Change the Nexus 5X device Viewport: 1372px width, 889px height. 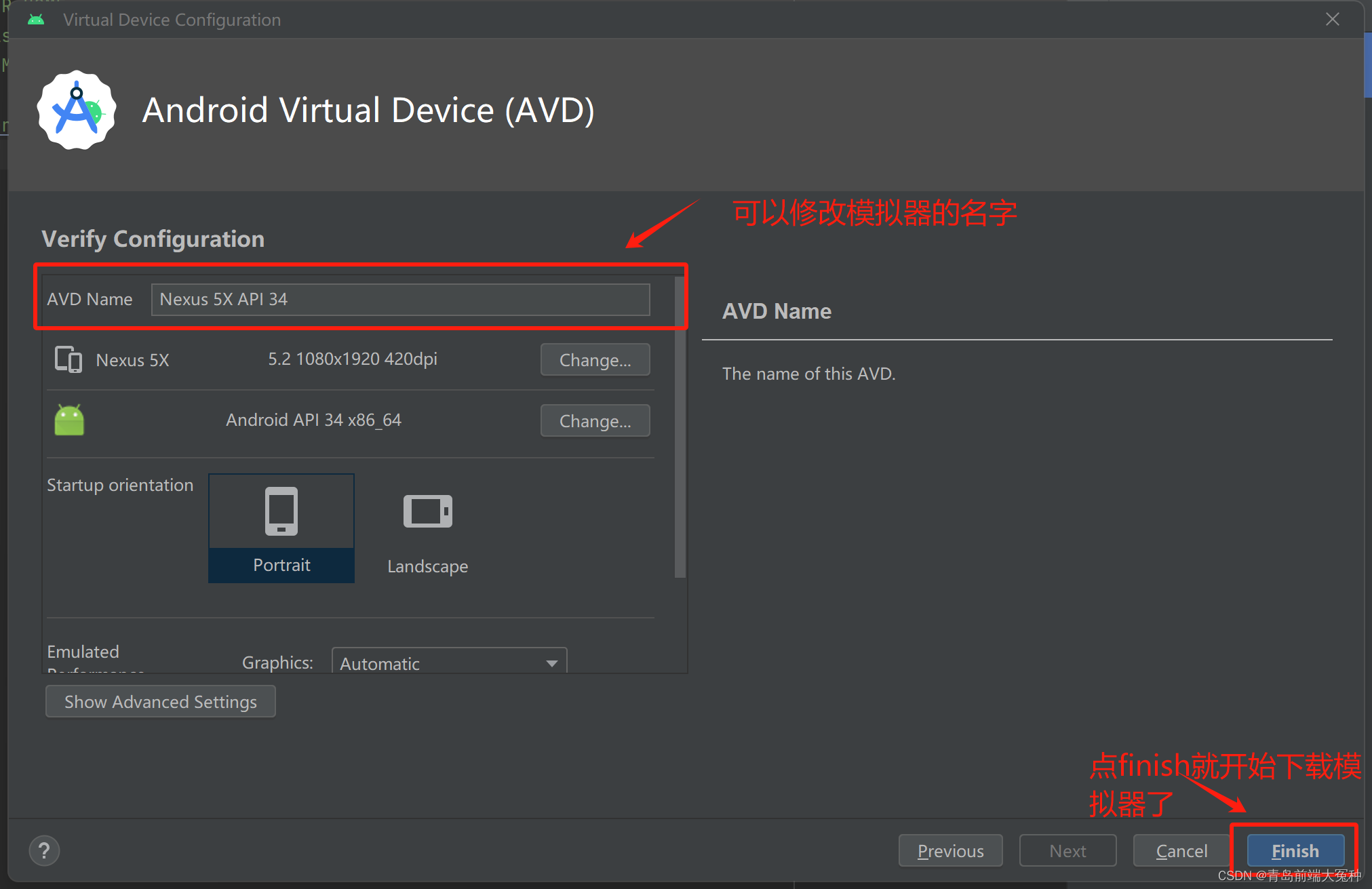tap(595, 359)
